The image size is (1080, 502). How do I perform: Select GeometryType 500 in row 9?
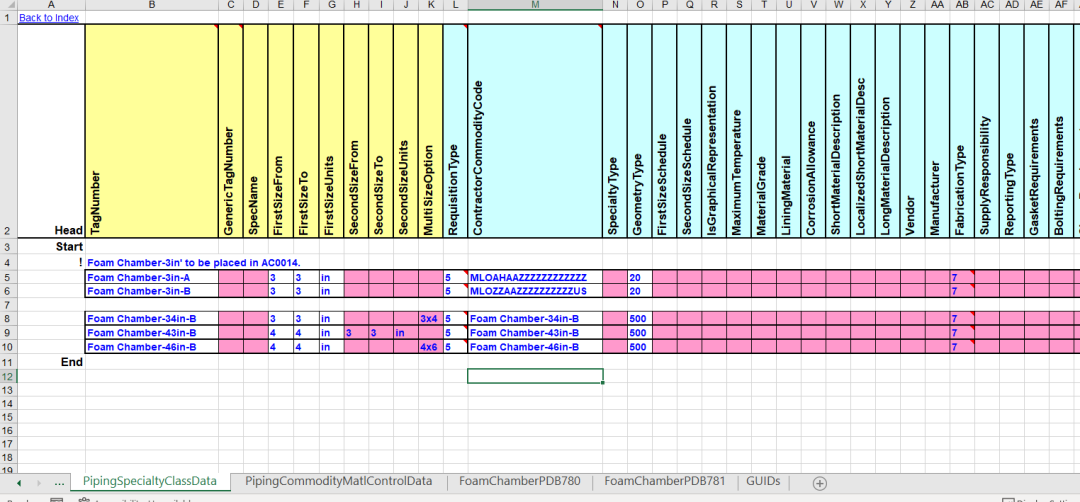639,333
